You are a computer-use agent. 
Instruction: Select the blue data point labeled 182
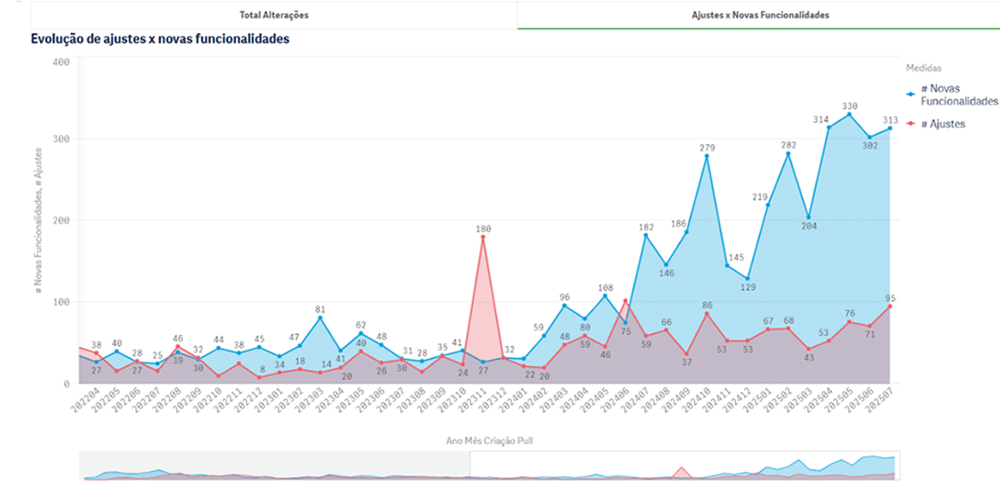pyautogui.click(x=646, y=235)
